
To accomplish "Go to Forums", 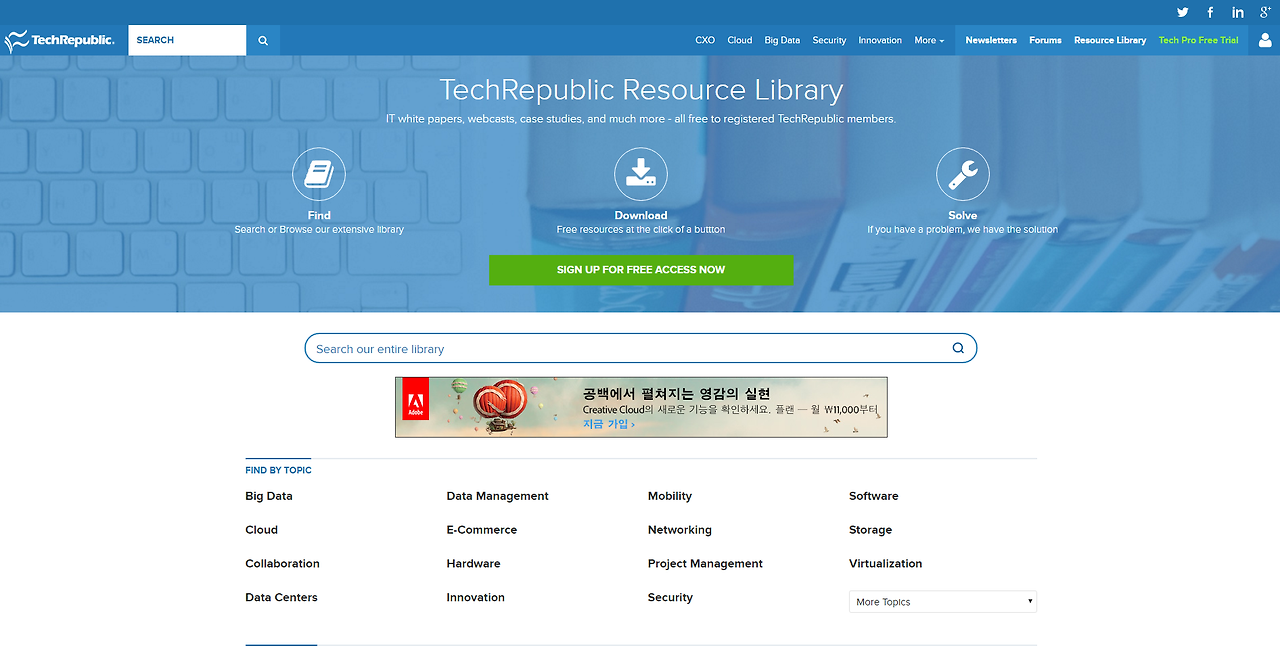I will [1045, 40].
